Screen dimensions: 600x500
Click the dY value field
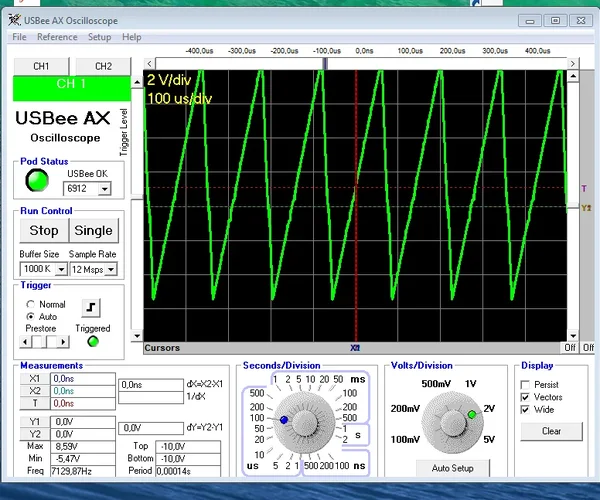point(151,428)
